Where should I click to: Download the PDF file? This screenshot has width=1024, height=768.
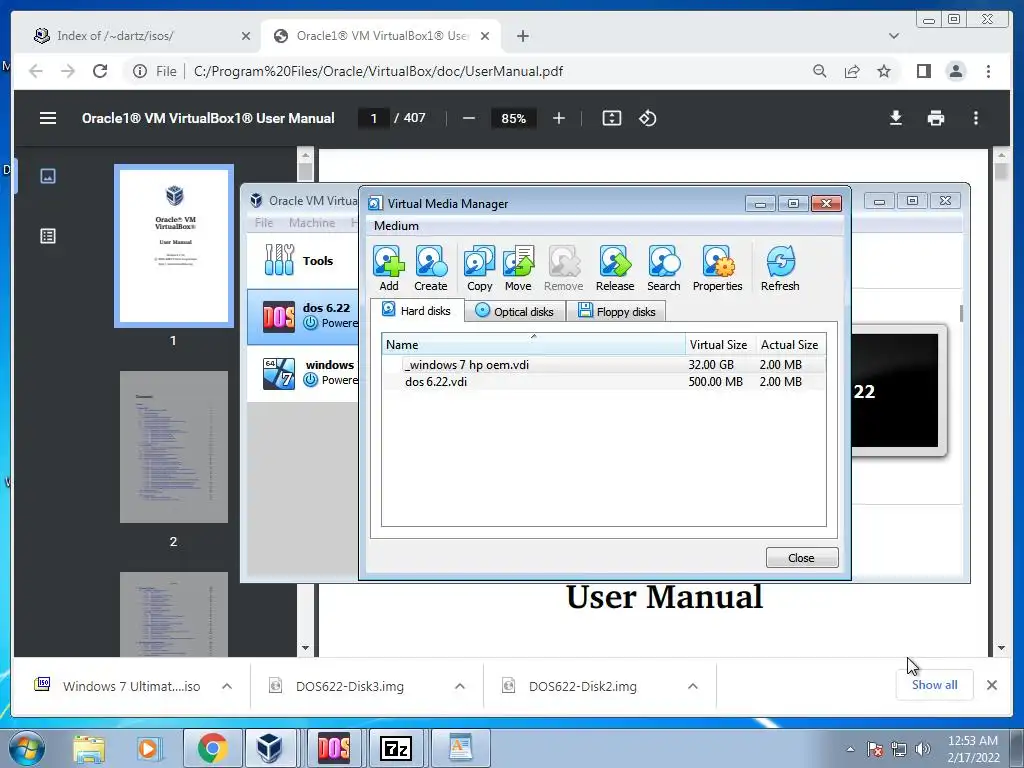896,118
